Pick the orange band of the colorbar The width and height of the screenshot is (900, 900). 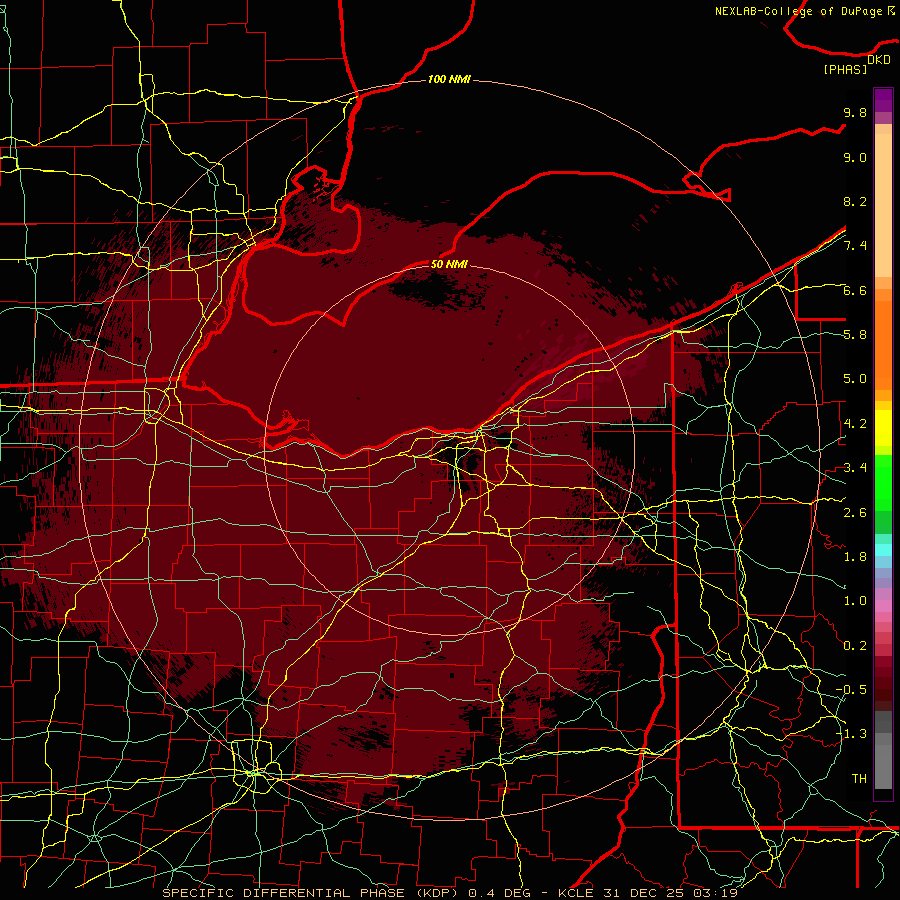(883, 346)
